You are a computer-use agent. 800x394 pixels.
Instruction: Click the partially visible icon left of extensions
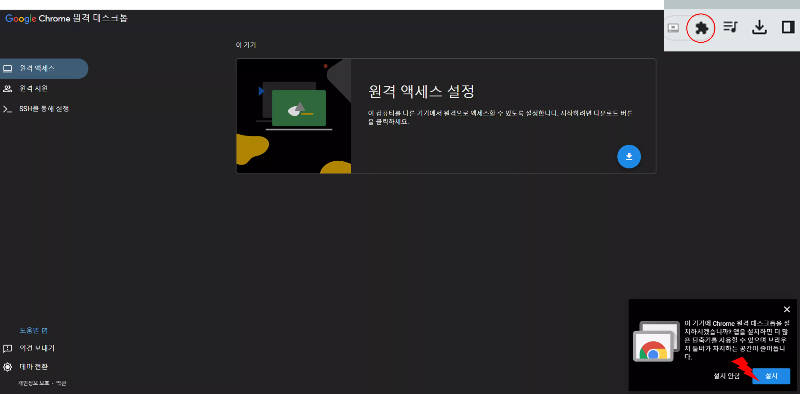click(x=674, y=28)
